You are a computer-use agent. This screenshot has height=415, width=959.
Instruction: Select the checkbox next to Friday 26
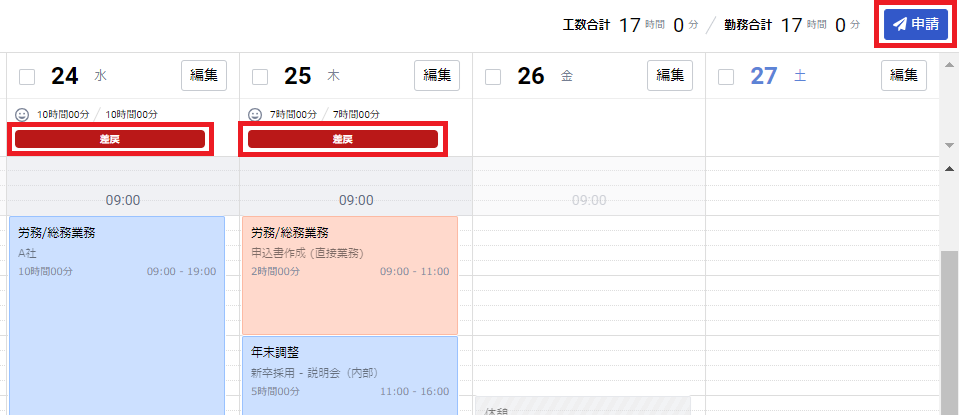494,76
